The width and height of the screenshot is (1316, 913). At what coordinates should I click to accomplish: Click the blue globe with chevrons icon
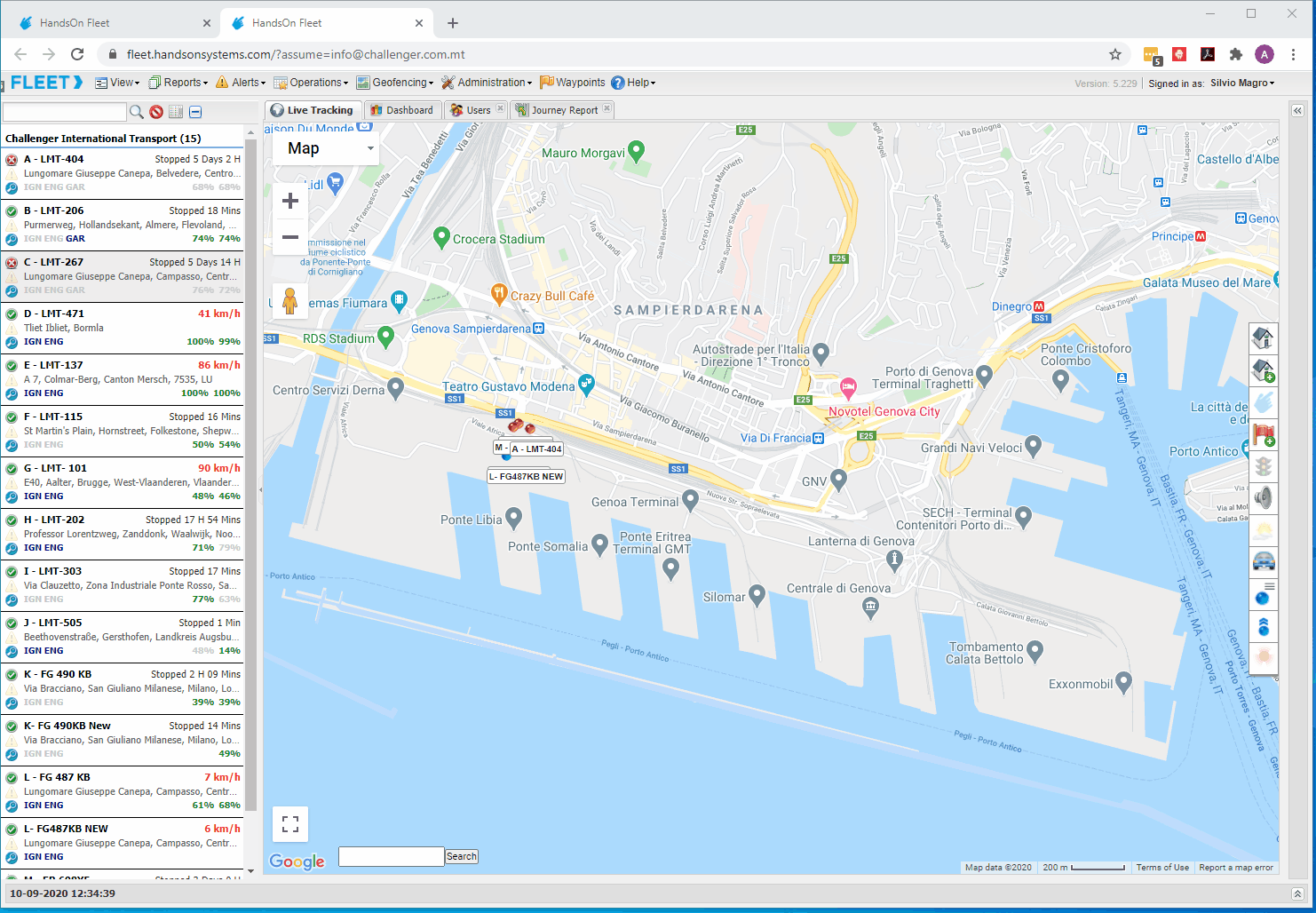1263,626
